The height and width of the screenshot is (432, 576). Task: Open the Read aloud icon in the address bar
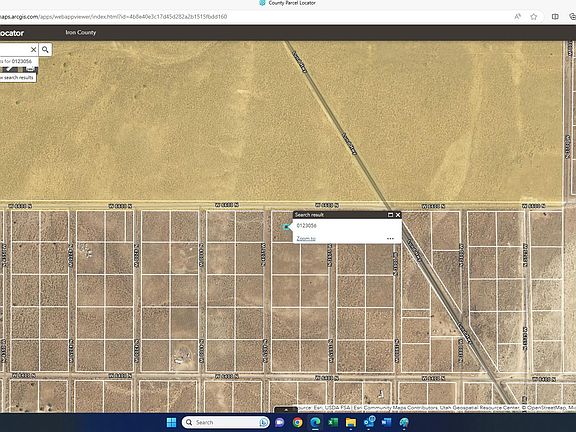tap(518, 17)
